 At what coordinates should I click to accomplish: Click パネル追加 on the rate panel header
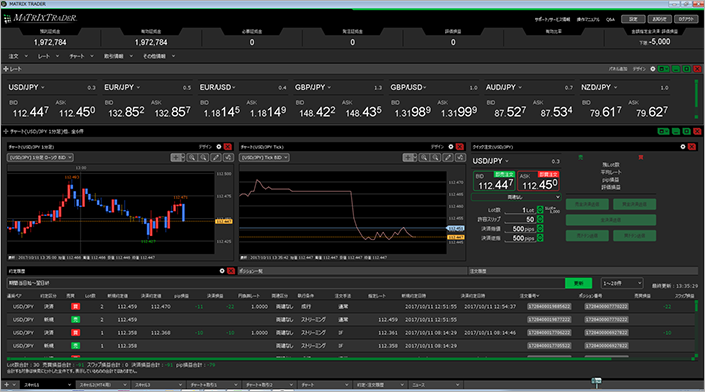618,69
